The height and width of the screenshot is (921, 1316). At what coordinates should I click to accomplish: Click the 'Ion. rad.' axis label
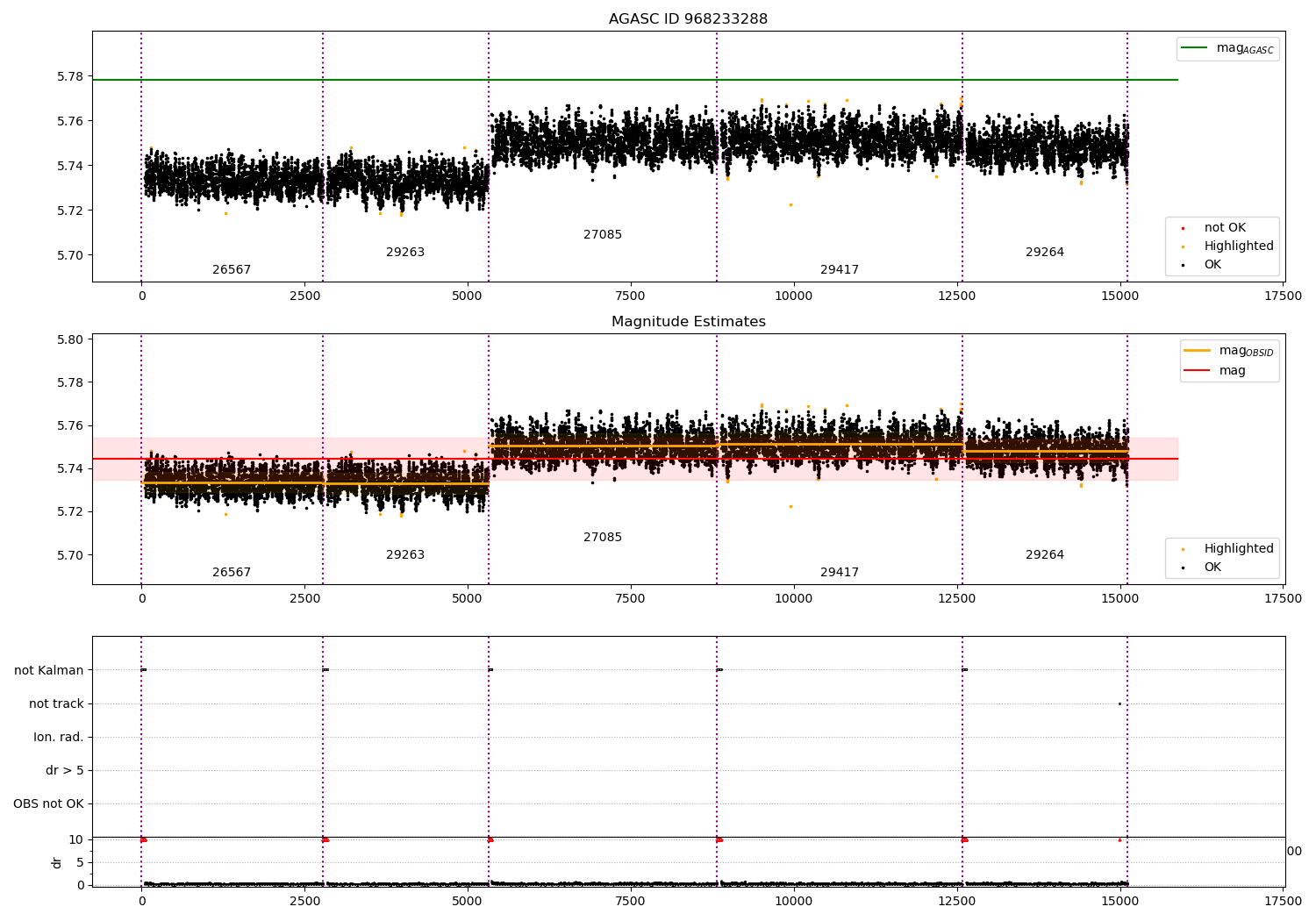[x=59, y=737]
